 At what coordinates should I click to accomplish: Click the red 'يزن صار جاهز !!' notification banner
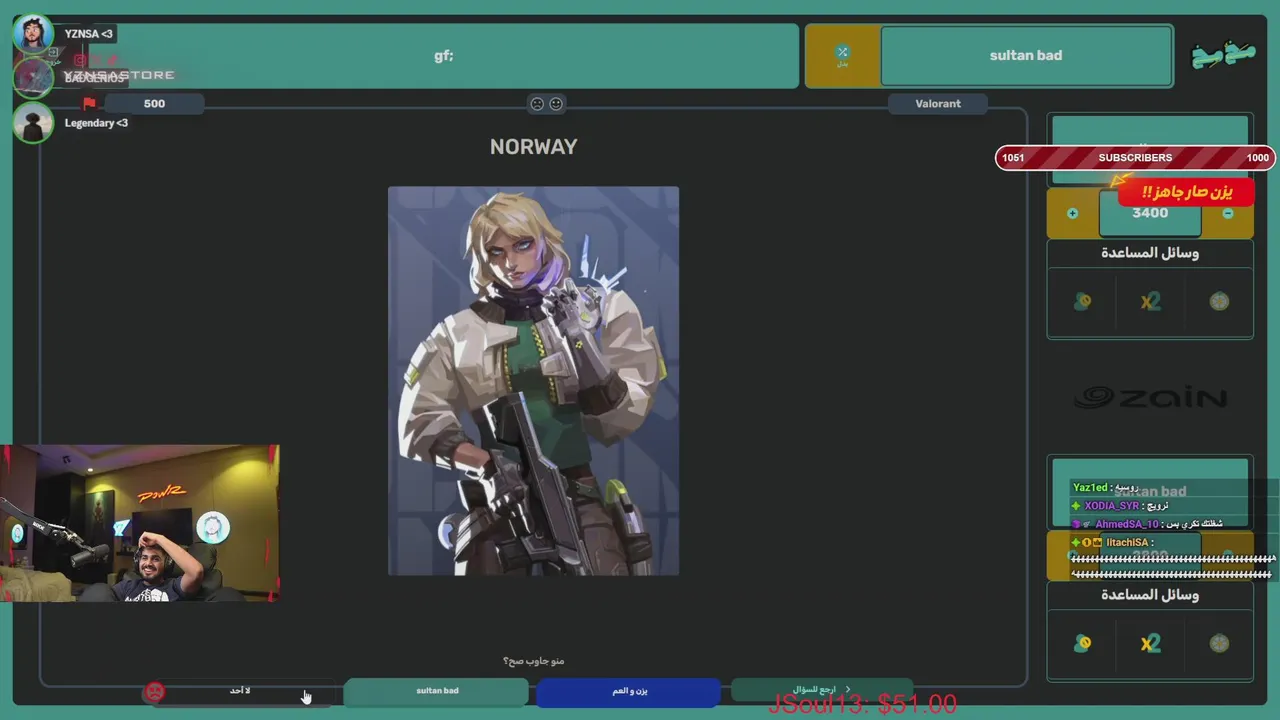coord(1187,192)
